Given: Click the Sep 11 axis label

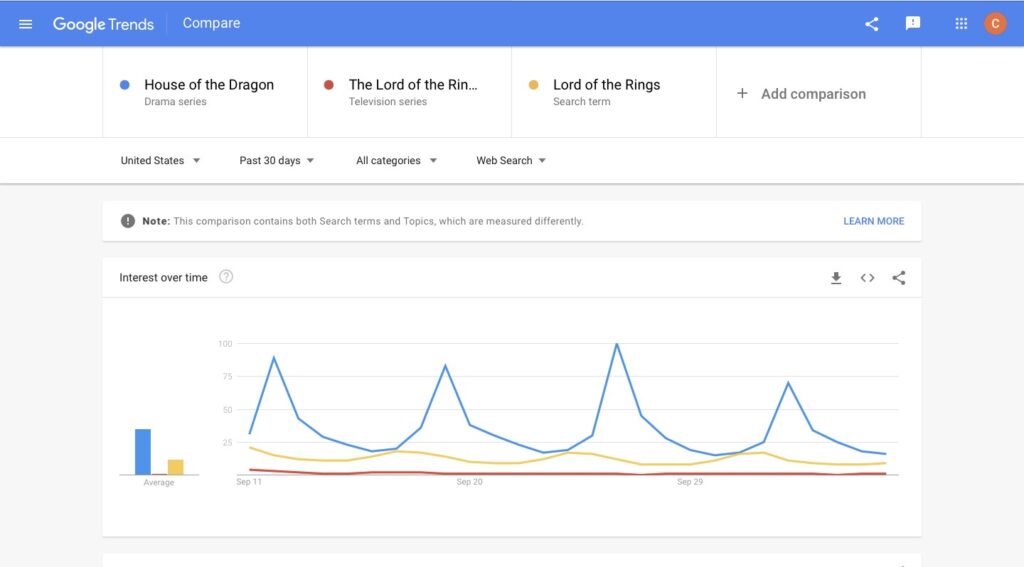Looking at the screenshot, I should 249,482.
